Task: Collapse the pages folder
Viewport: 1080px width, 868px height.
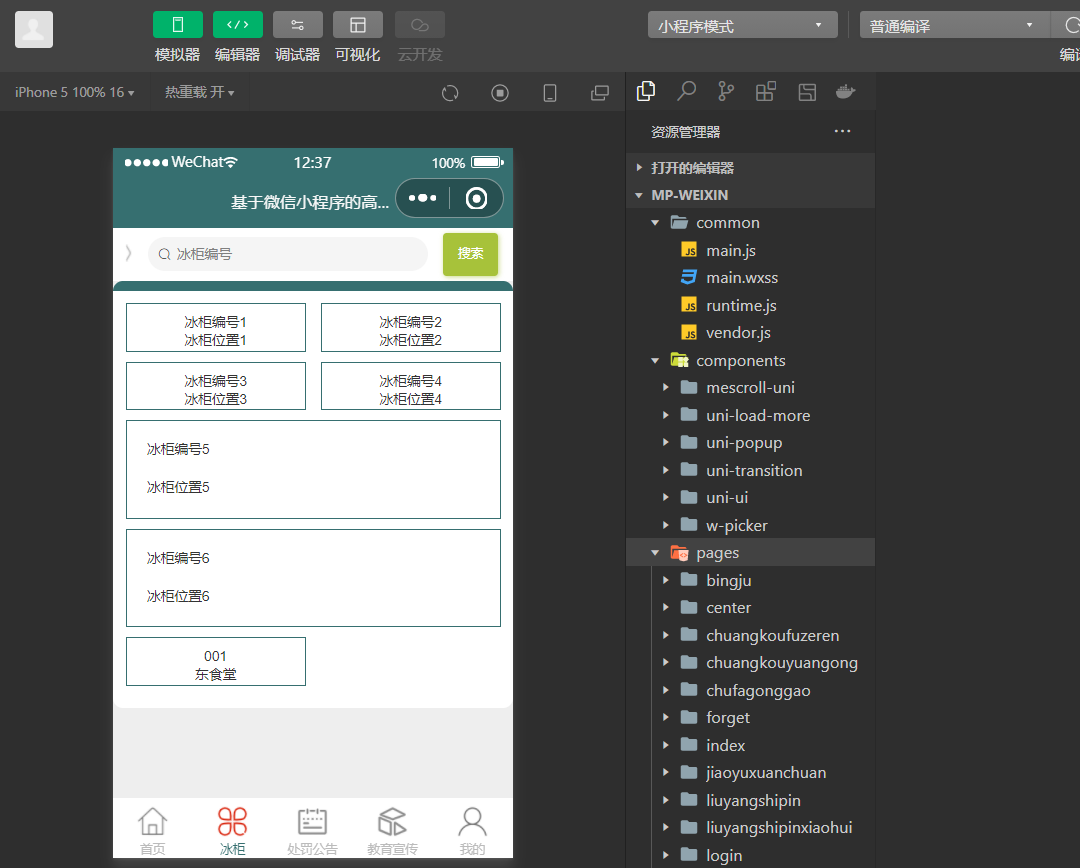Action: (751, 552)
